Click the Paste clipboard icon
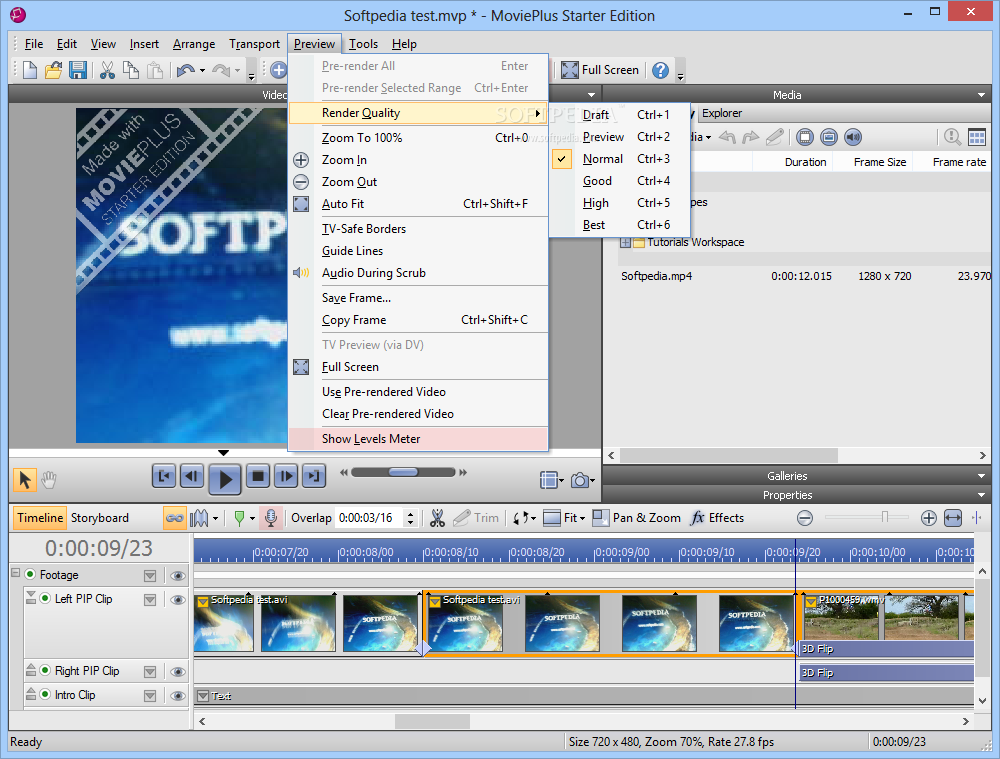The image size is (1000, 759). tap(155, 70)
